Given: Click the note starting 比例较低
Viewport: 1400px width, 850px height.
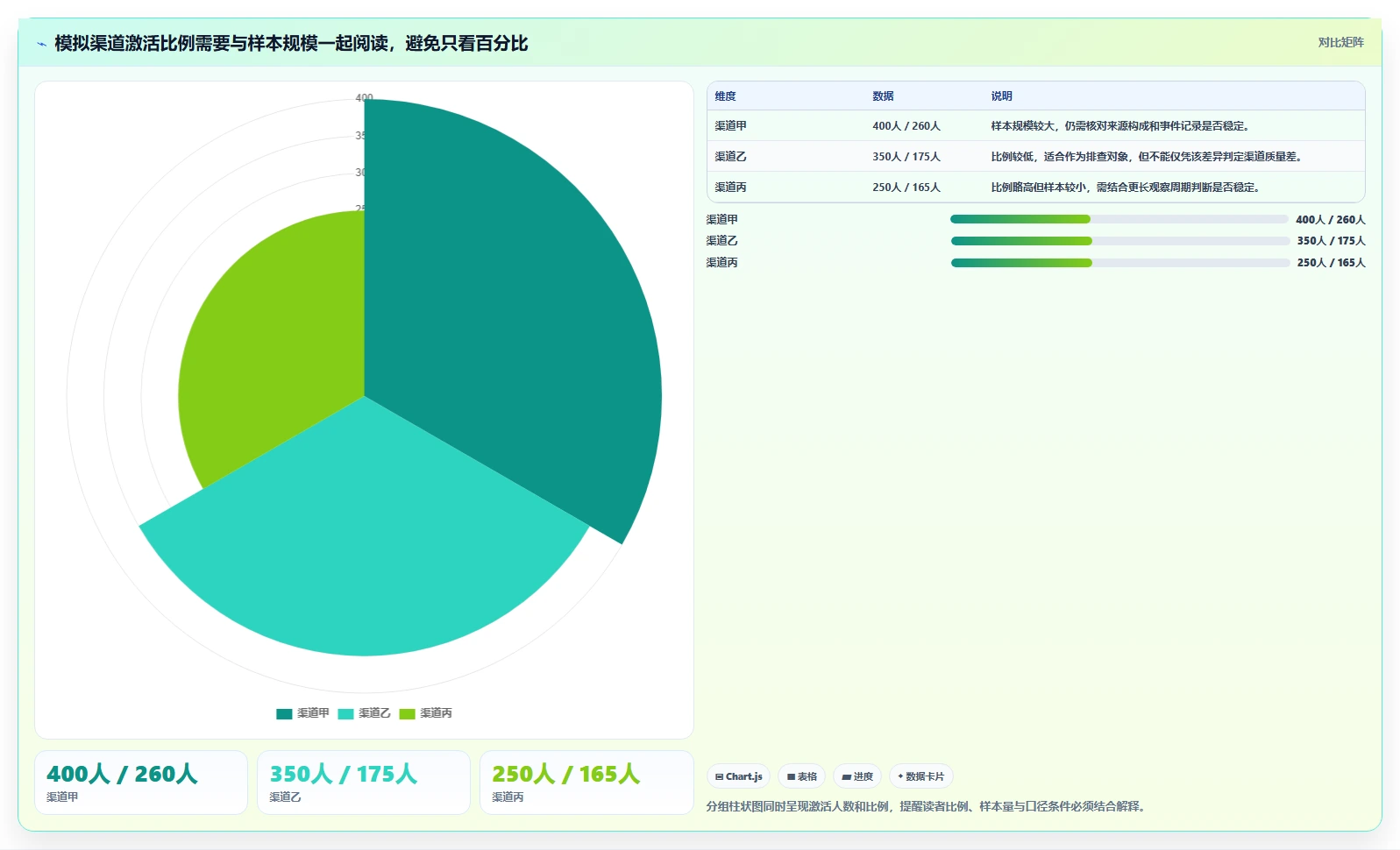Looking at the screenshot, I should click(x=1148, y=157).
